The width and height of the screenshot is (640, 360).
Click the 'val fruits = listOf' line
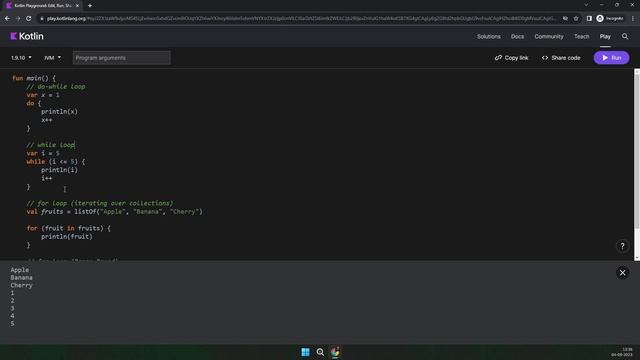coord(114,211)
